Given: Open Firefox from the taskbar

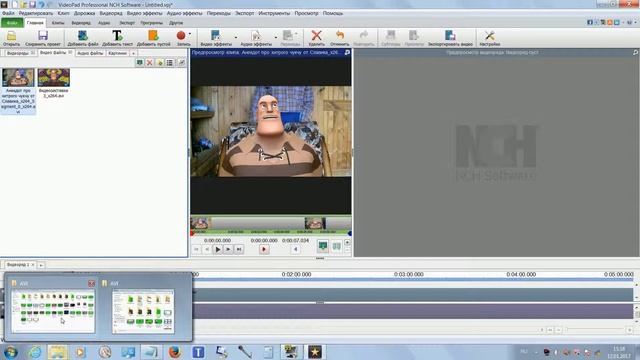Looking at the screenshot, I should (175, 351).
